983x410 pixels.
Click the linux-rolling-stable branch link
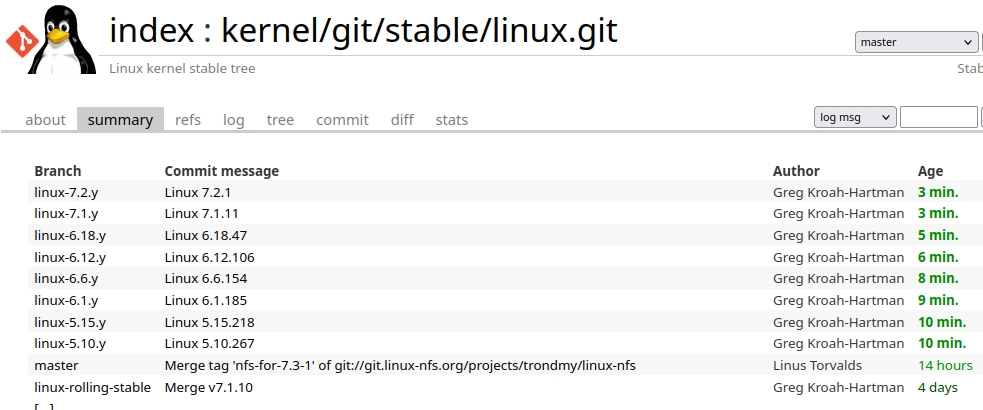coord(92,387)
